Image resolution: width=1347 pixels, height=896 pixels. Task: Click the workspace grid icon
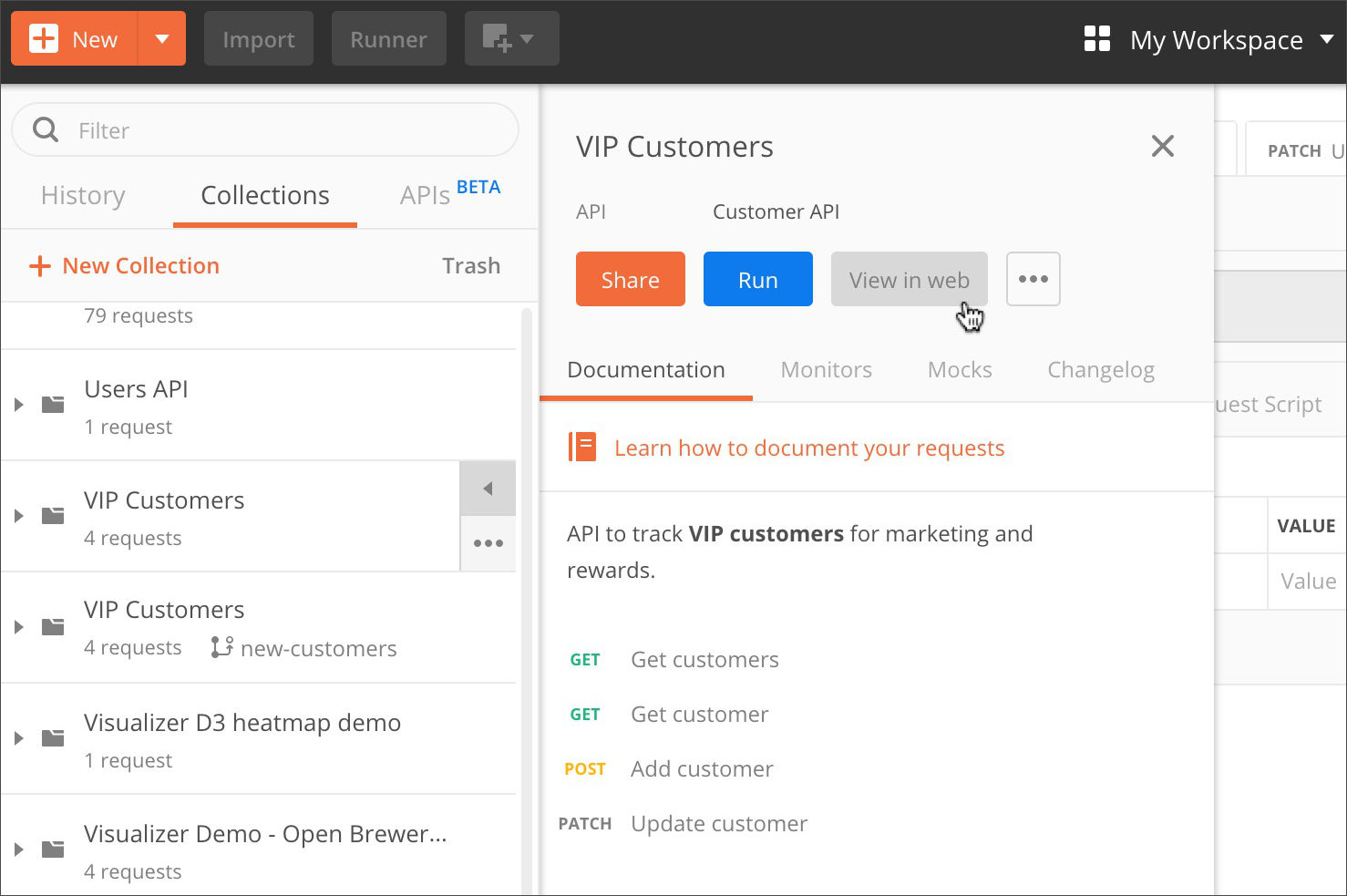pyautogui.click(x=1097, y=39)
